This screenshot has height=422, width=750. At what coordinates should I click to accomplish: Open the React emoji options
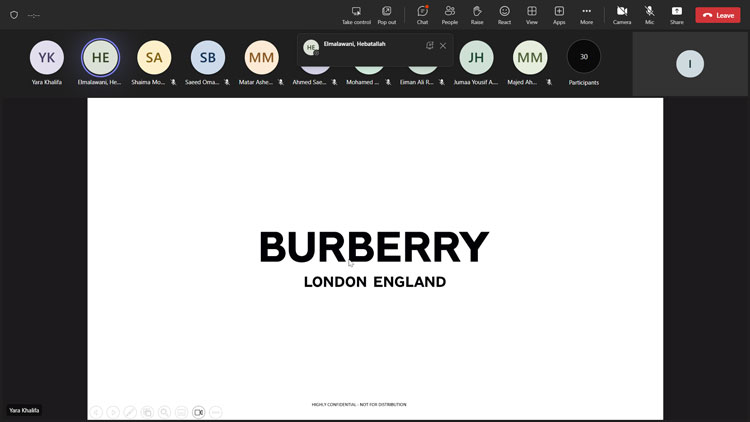coord(504,14)
